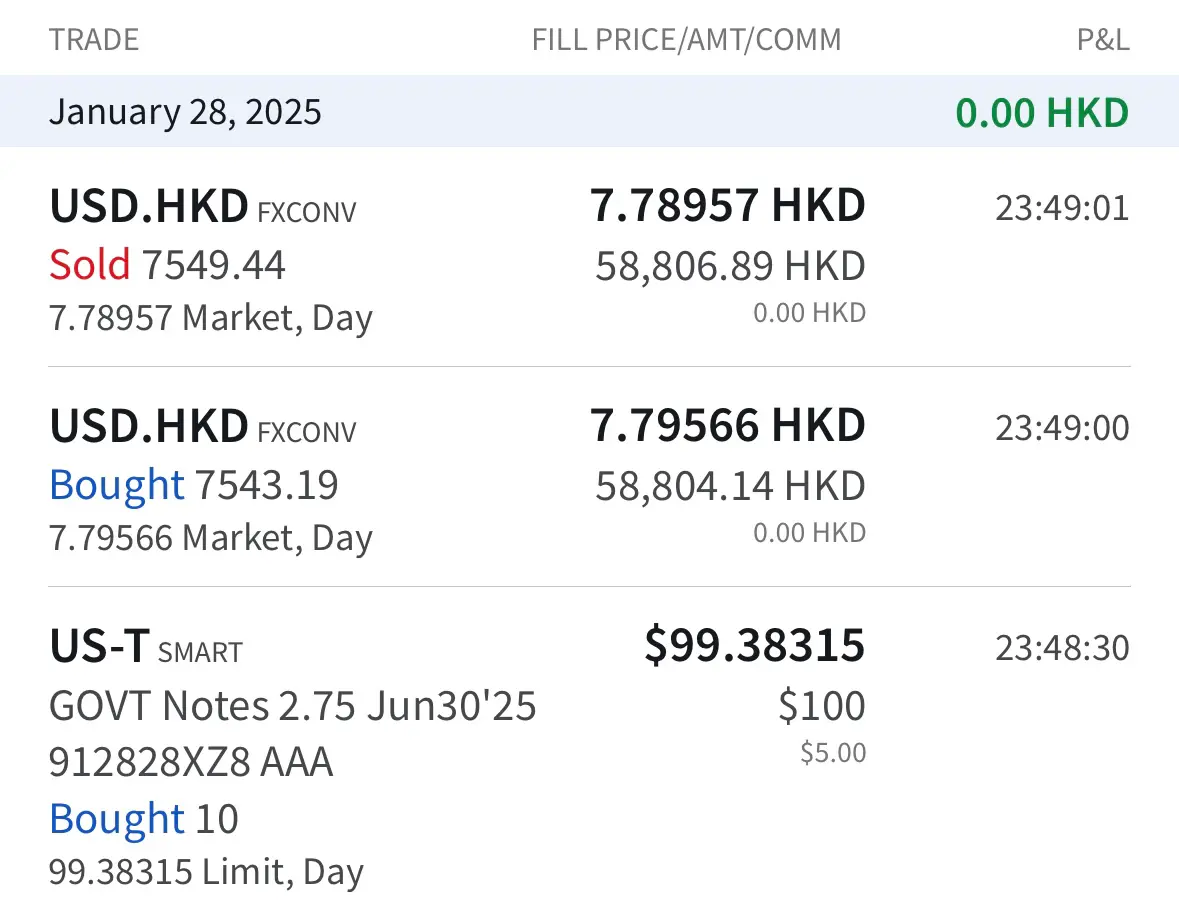Click the 23:48:30 trade timestamp

(1061, 648)
